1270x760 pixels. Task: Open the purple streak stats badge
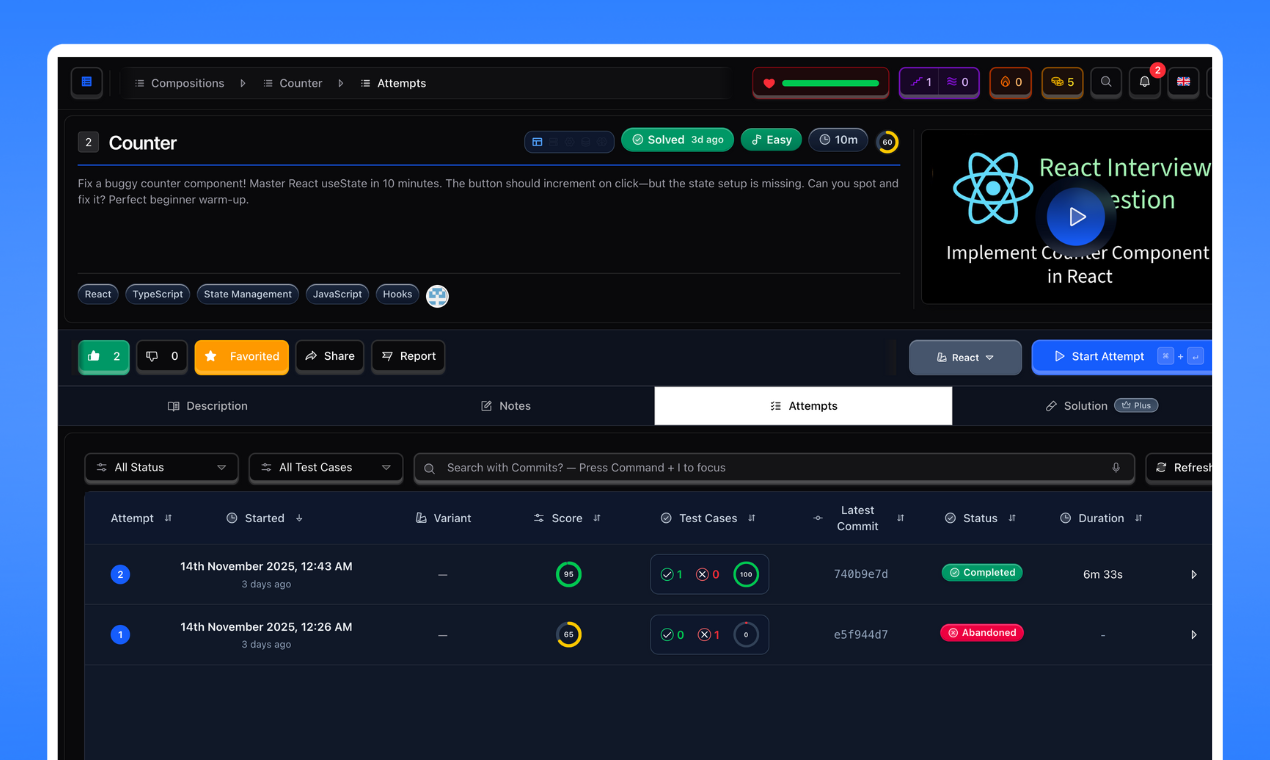[939, 83]
